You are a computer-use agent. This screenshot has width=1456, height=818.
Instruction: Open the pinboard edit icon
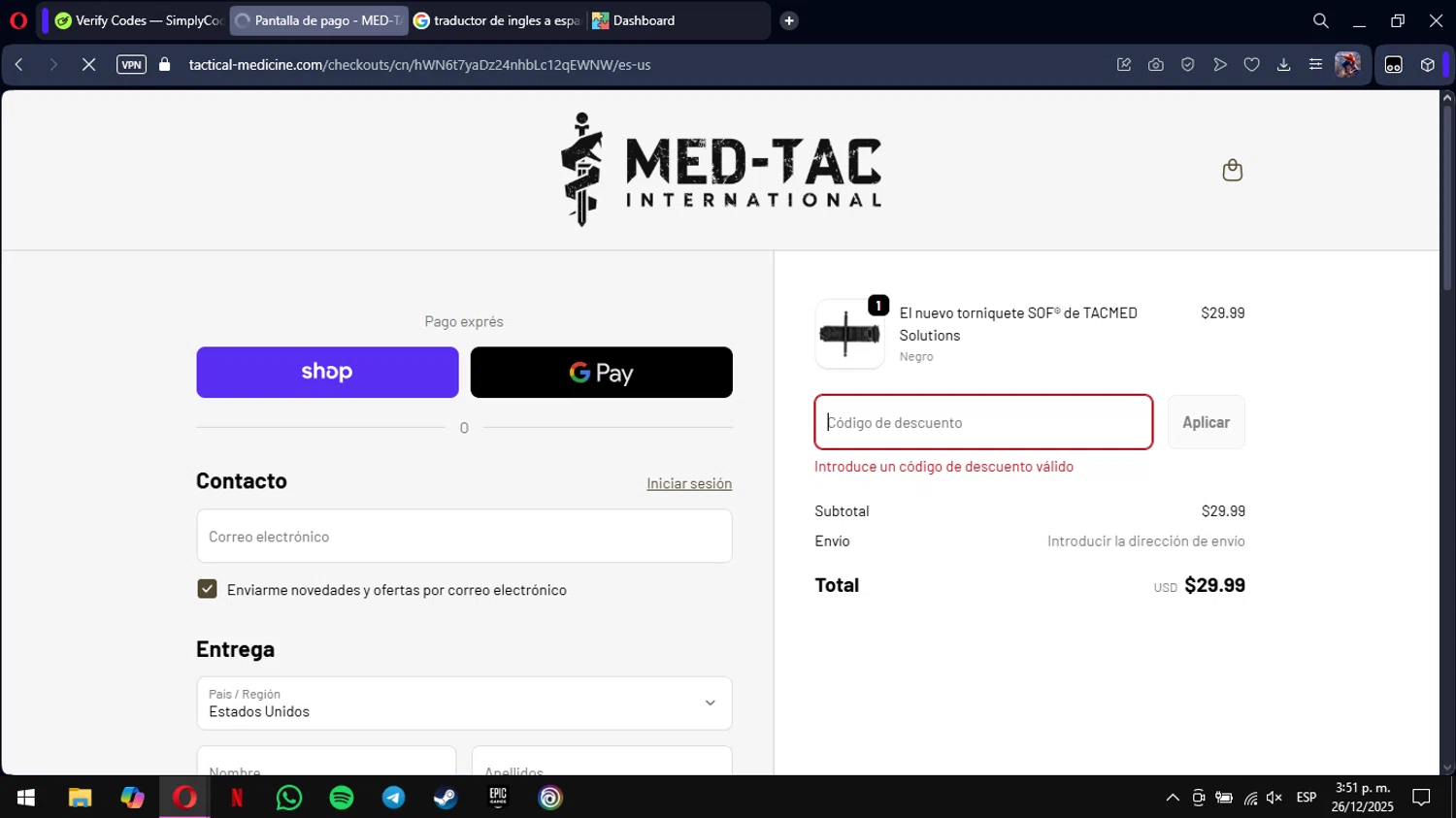pos(1124,65)
